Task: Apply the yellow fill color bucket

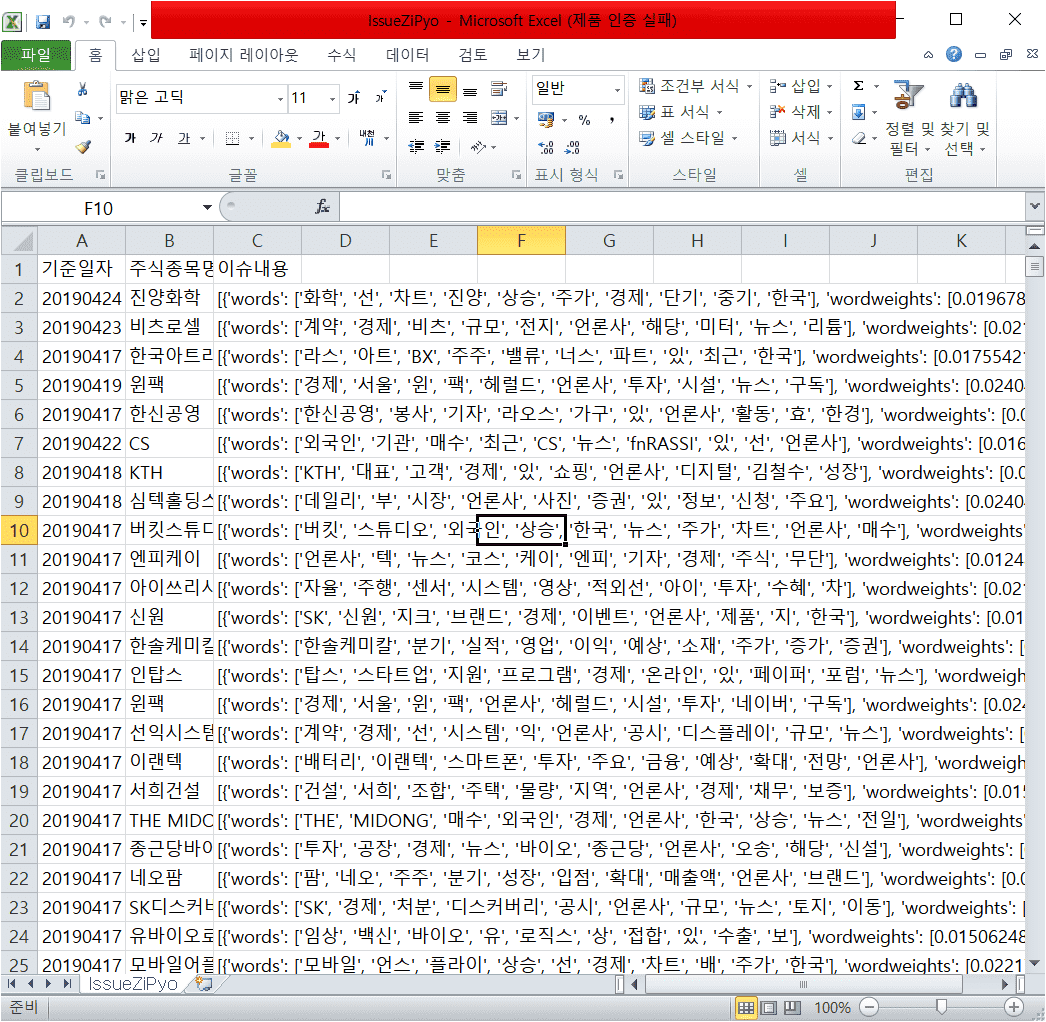Action: click(x=282, y=138)
